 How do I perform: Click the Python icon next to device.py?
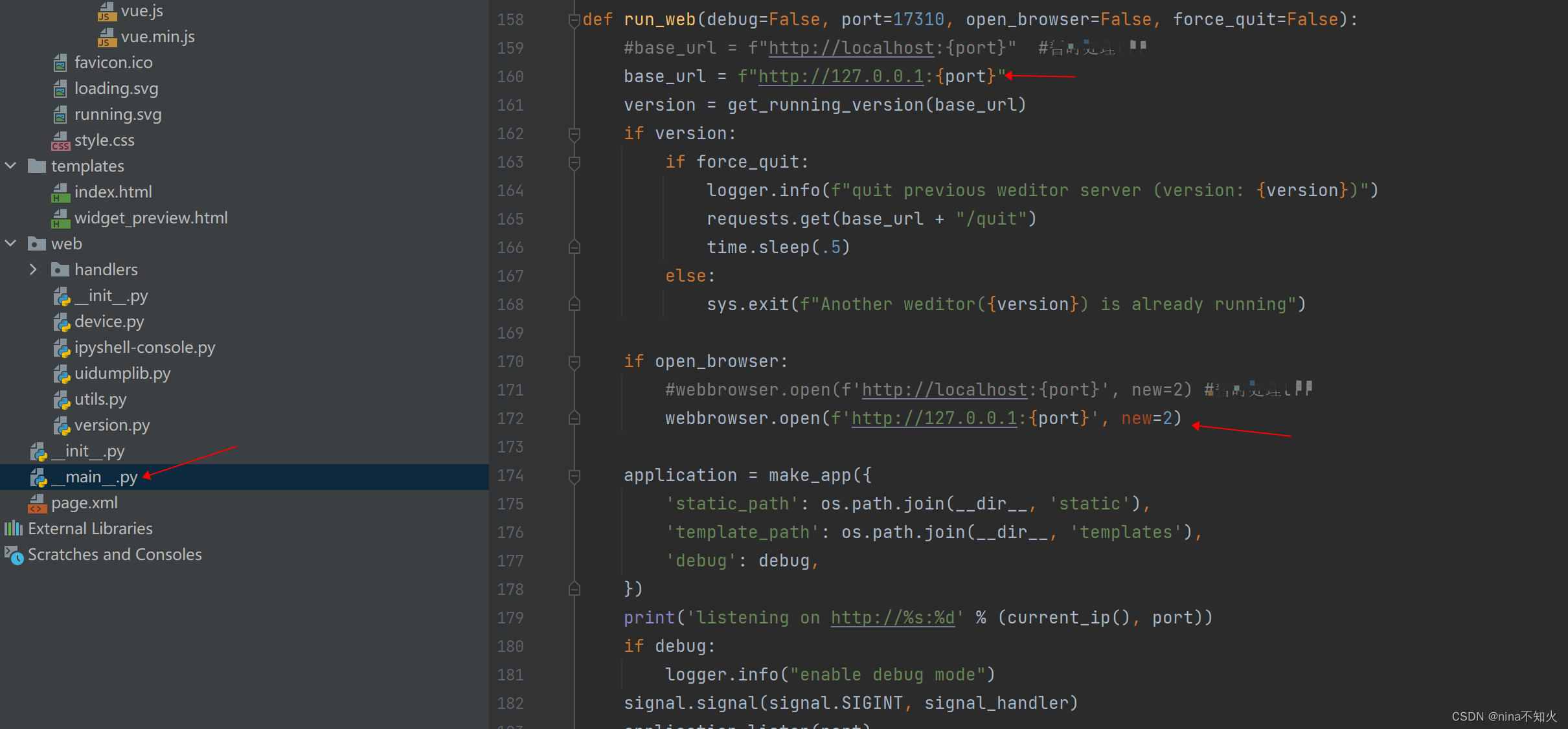coord(62,321)
